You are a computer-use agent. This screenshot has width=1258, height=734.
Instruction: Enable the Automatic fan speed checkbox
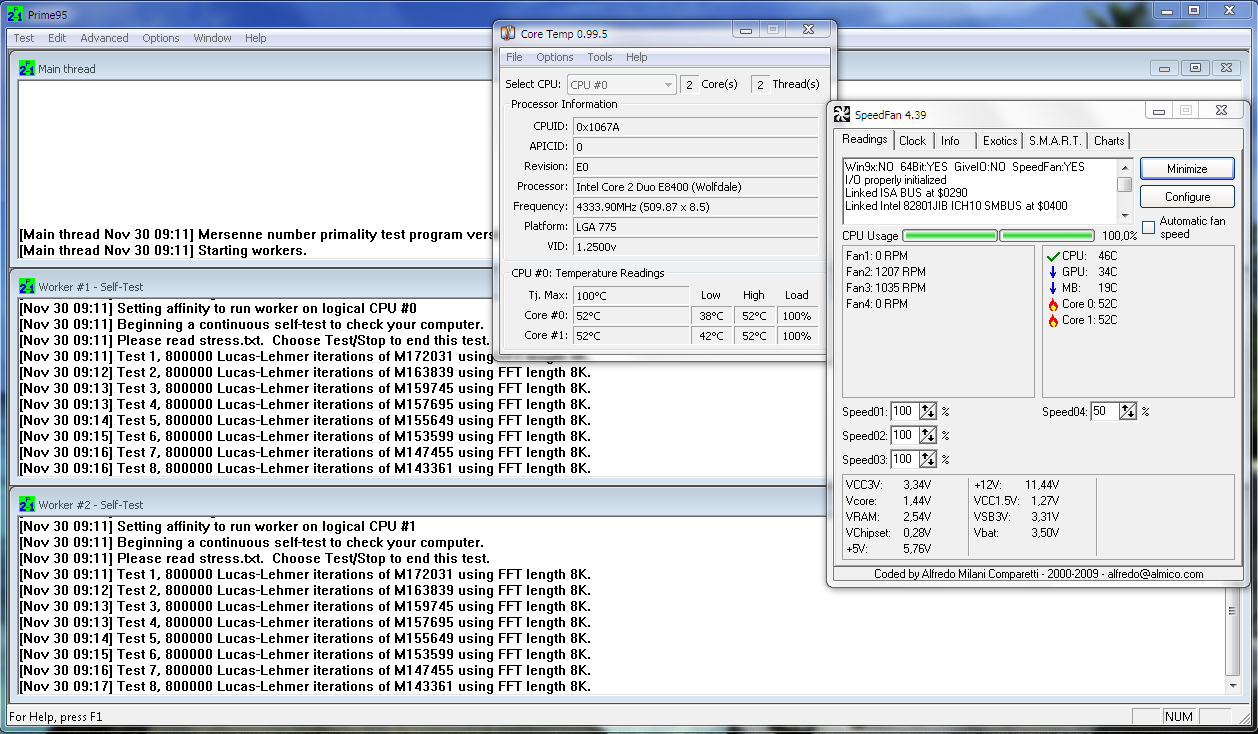click(1148, 227)
